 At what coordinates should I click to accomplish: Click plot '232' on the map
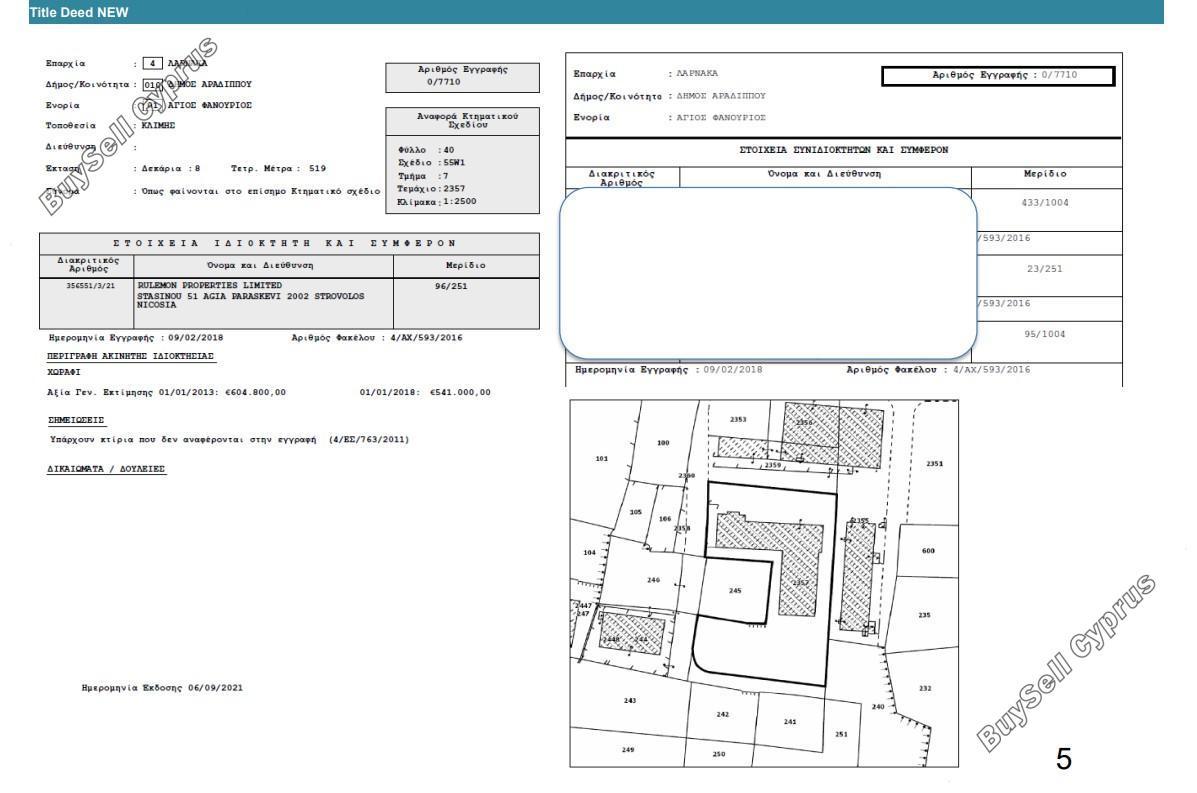[924, 688]
